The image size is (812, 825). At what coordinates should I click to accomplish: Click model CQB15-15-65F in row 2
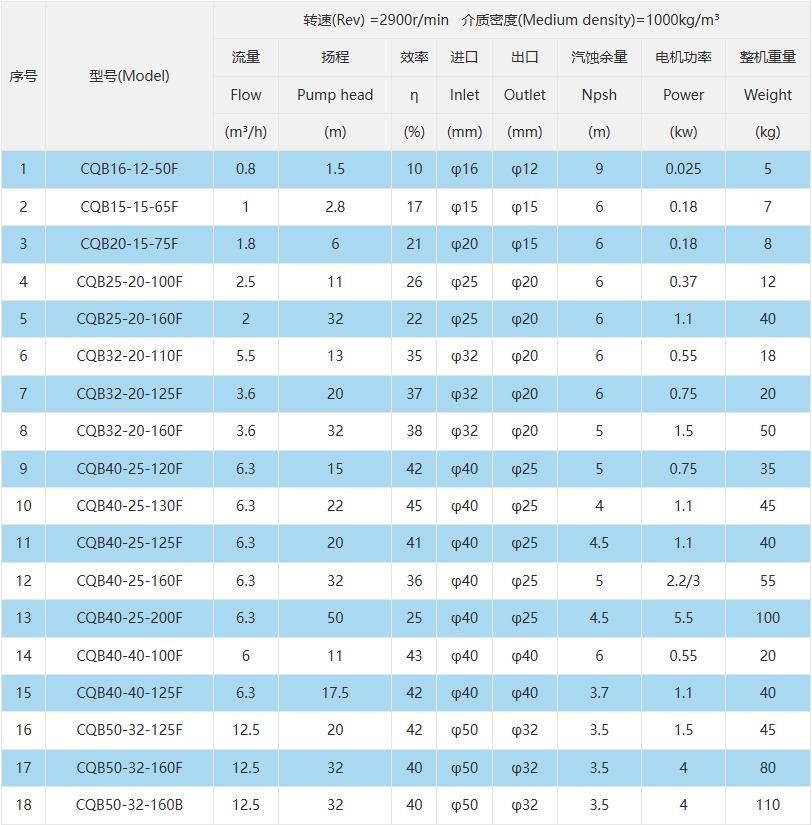pyautogui.click(x=129, y=207)
